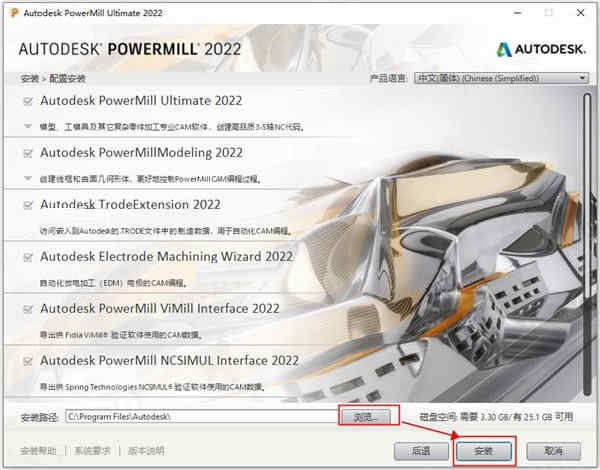The height and width of the screenshot is (470, 600).
Task: Expand PowerMill Ultimate 2022 details arrow
Action: (28, 126)
